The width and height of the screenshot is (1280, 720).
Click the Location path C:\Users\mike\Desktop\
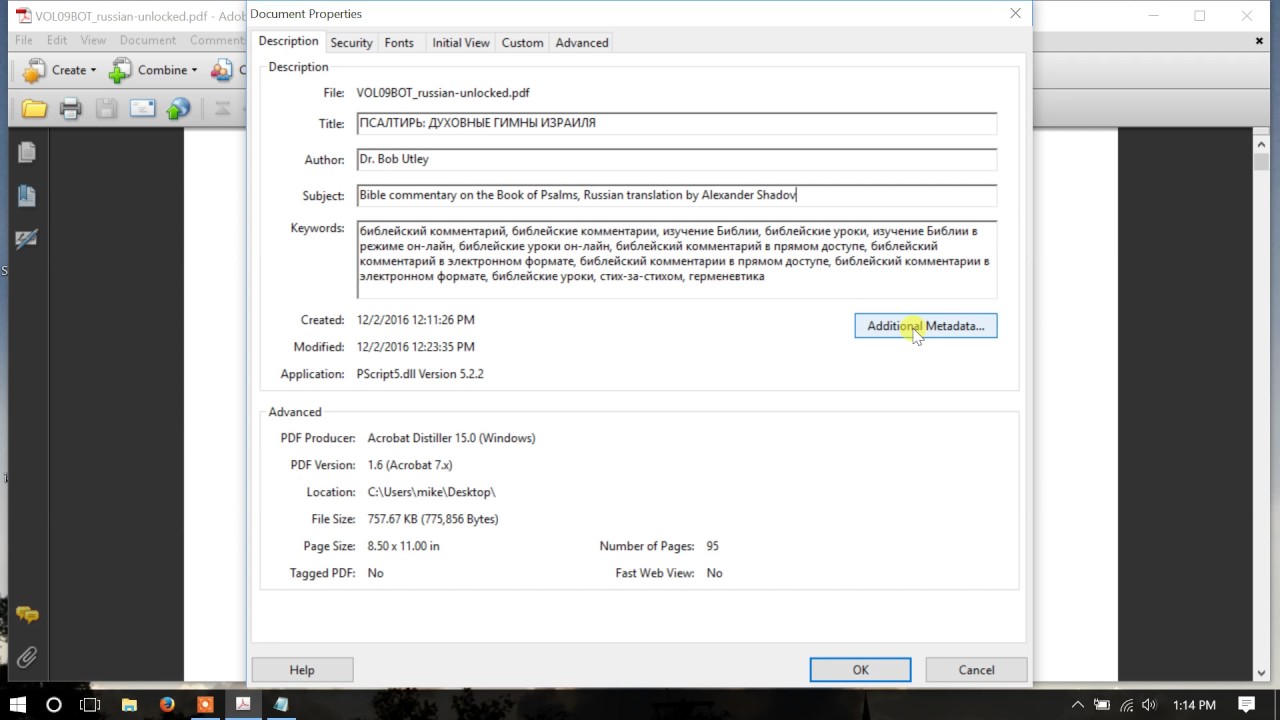point(431,492)
